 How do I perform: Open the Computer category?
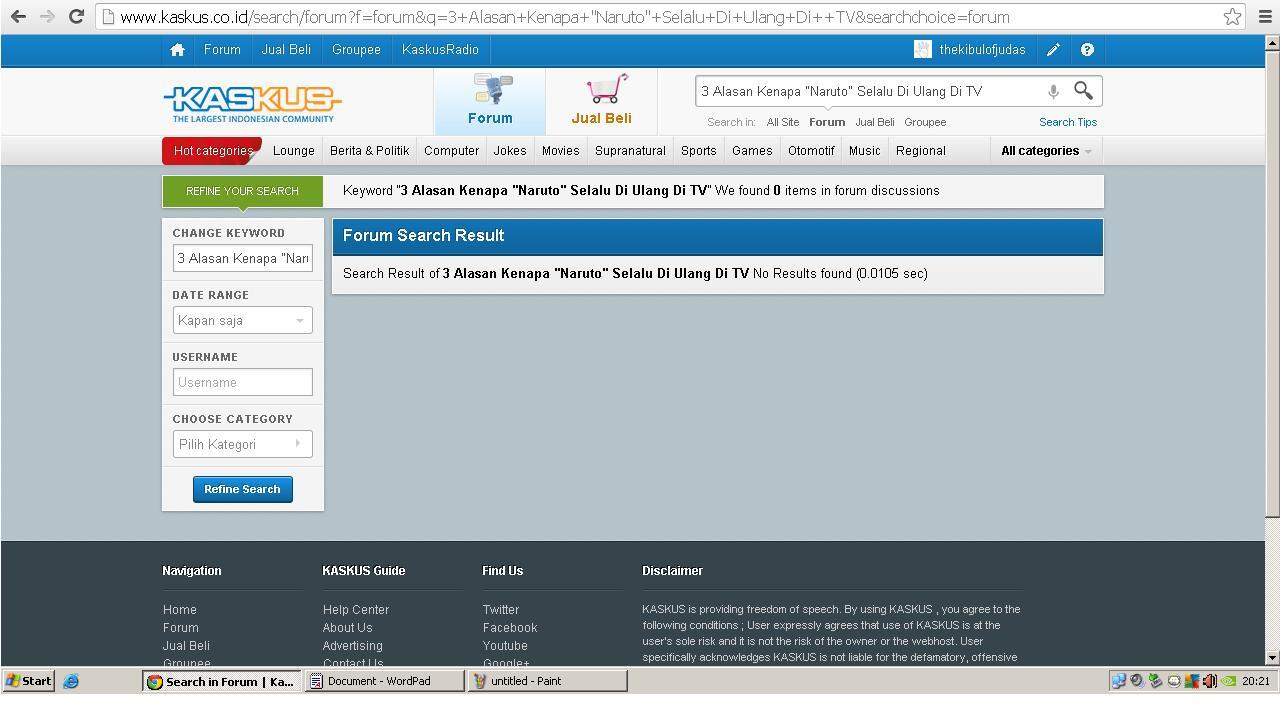point(451,151)
